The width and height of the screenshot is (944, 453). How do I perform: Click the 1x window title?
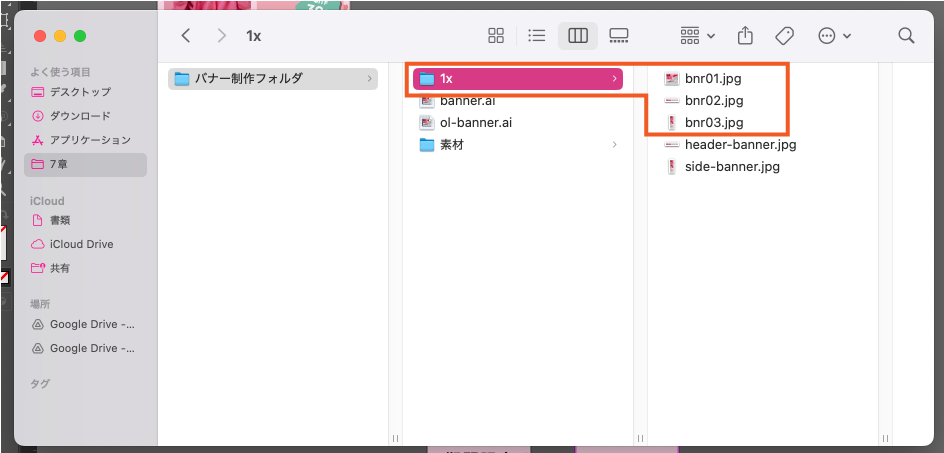tap(253, 36)
